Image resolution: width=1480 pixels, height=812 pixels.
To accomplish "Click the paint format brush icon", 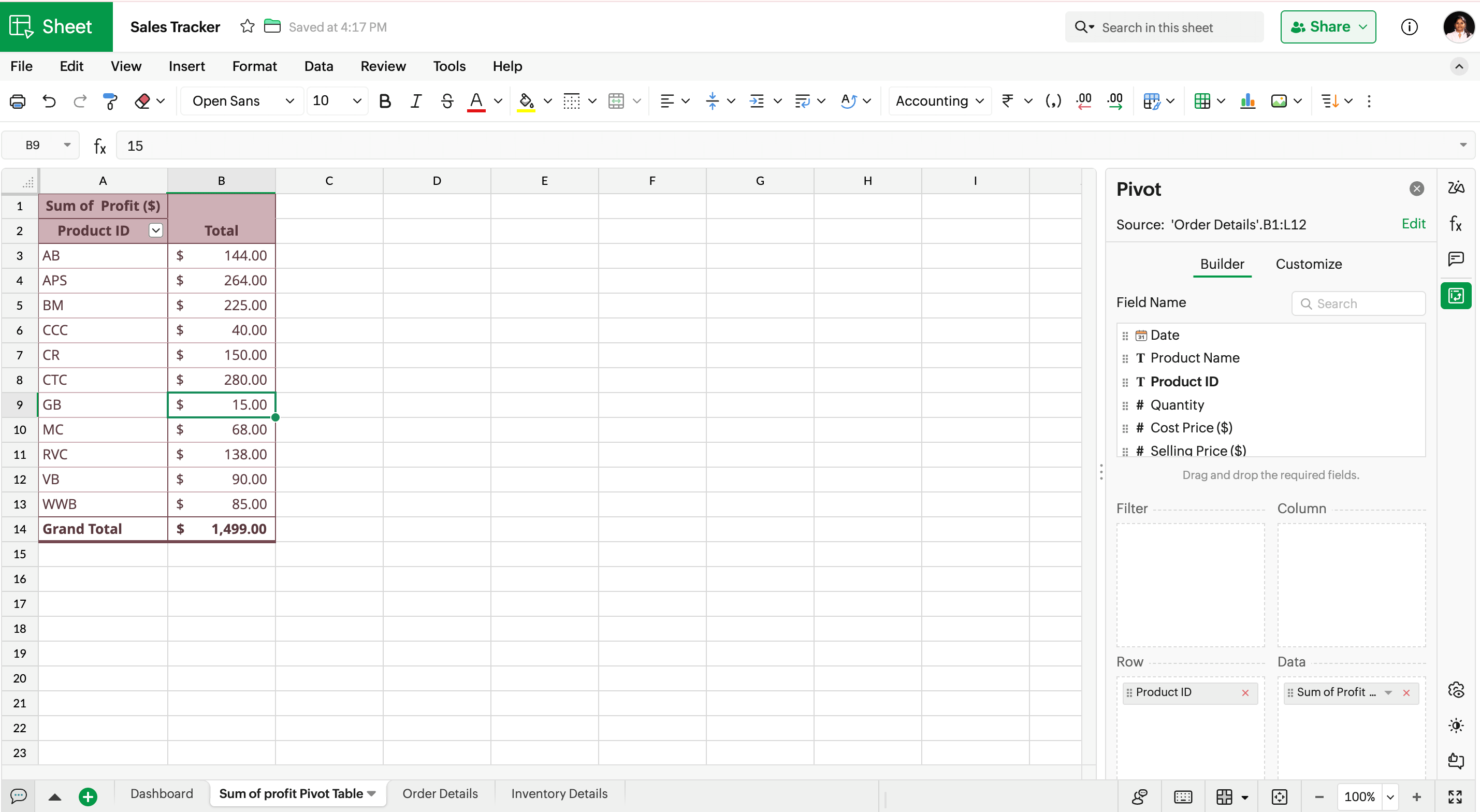I will pyautogui.click(x=109, y=101).
